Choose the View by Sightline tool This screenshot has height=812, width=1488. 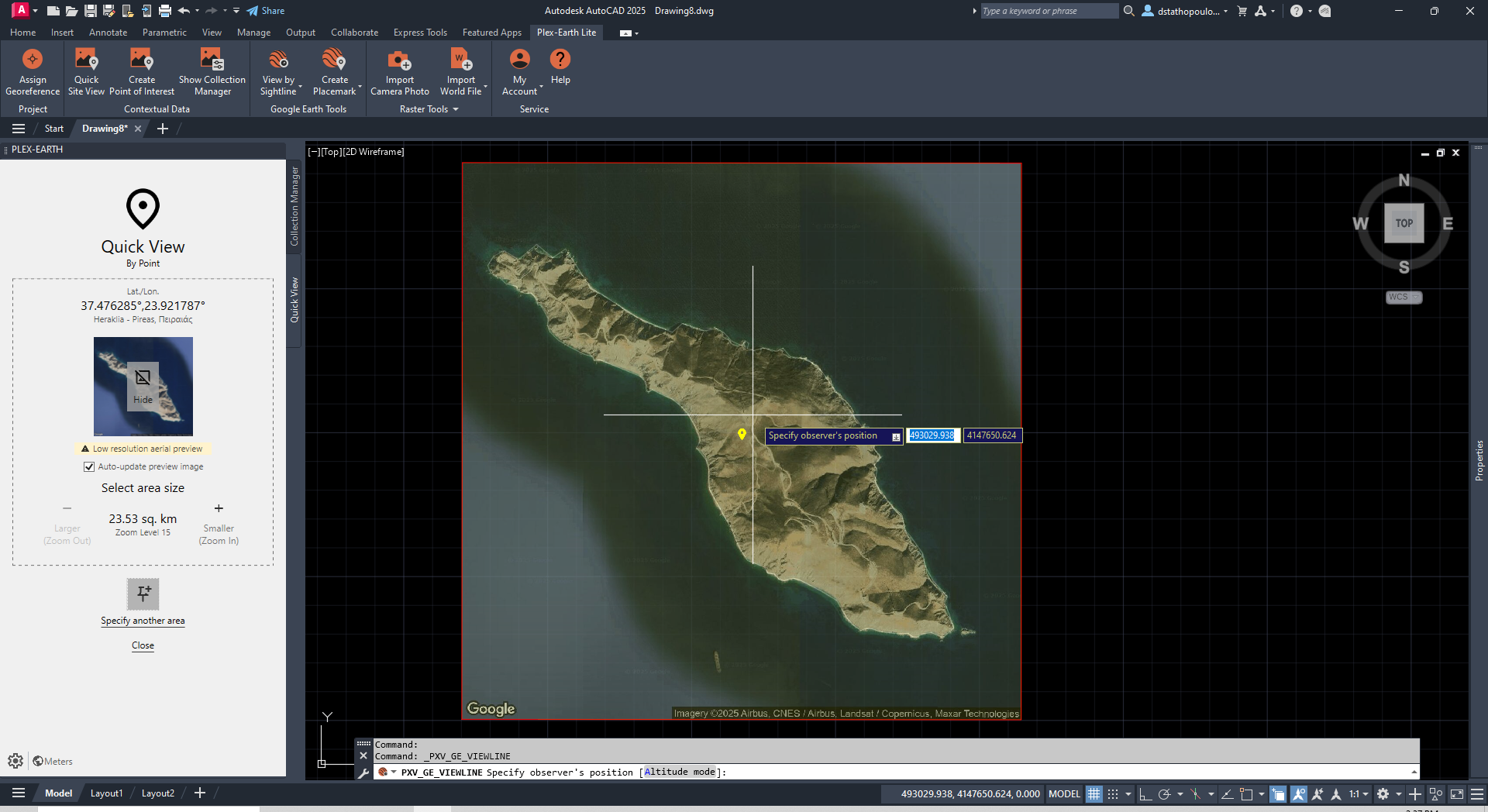pos(279,72)
